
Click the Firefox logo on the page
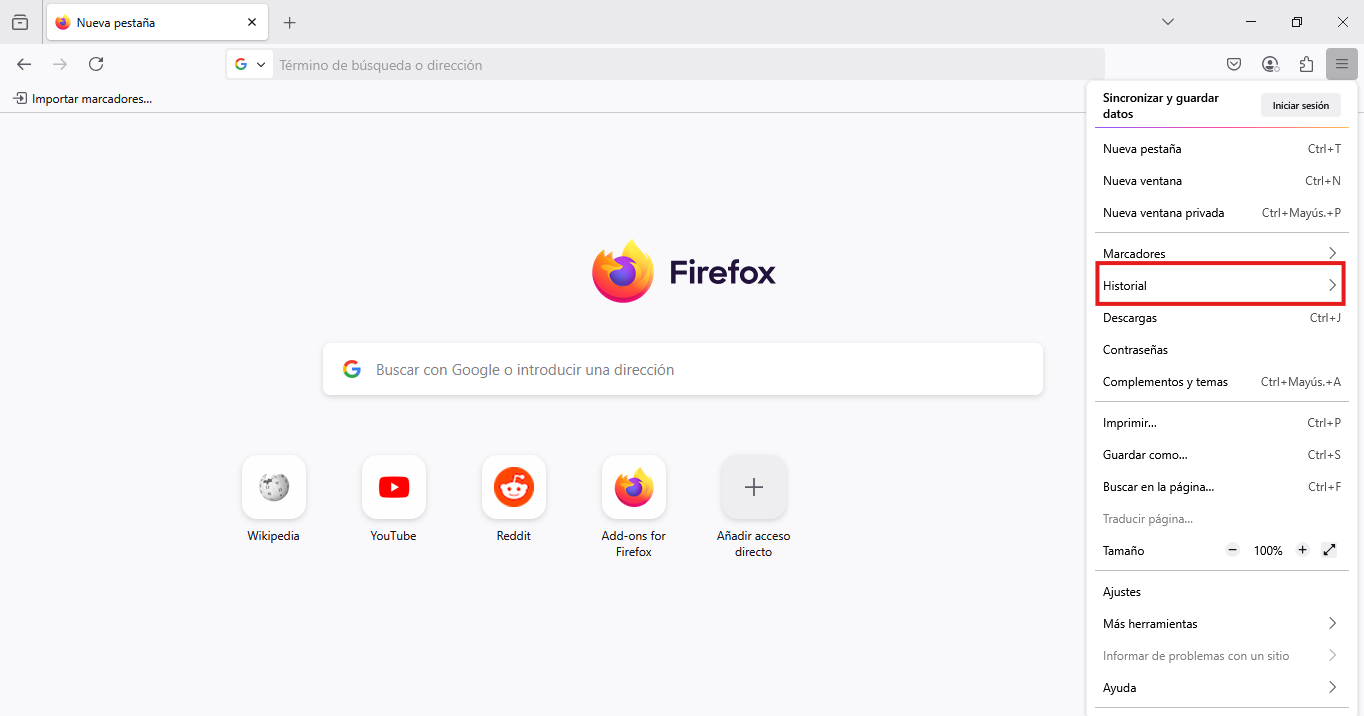pos(683,272)
